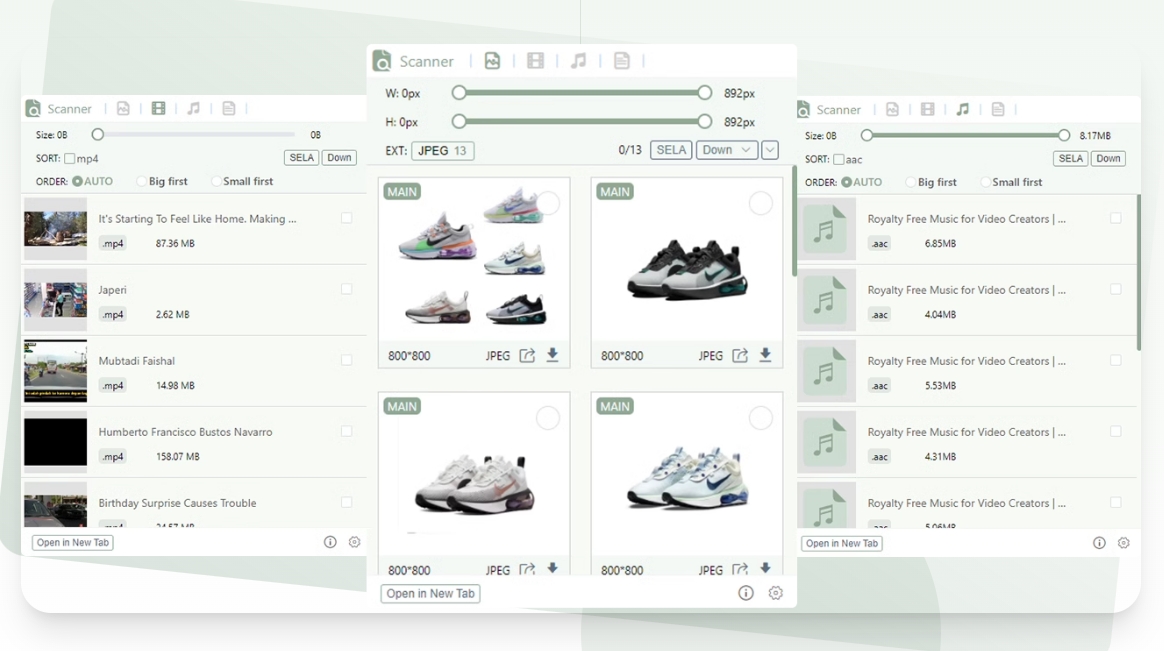Open the Down dropdown in center panel
Image resolution: width=1164 pixels, height=651 pixels.
point(727,150)
